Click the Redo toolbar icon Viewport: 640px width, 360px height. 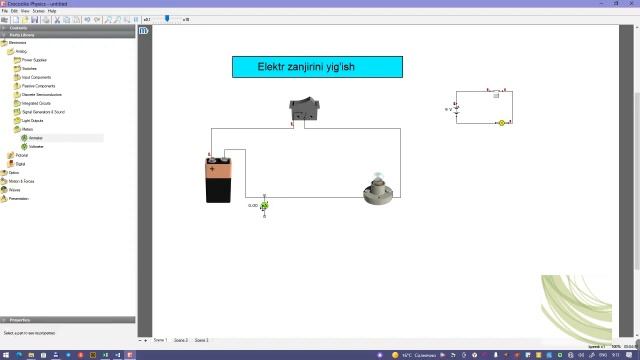(x=97, y=20)
